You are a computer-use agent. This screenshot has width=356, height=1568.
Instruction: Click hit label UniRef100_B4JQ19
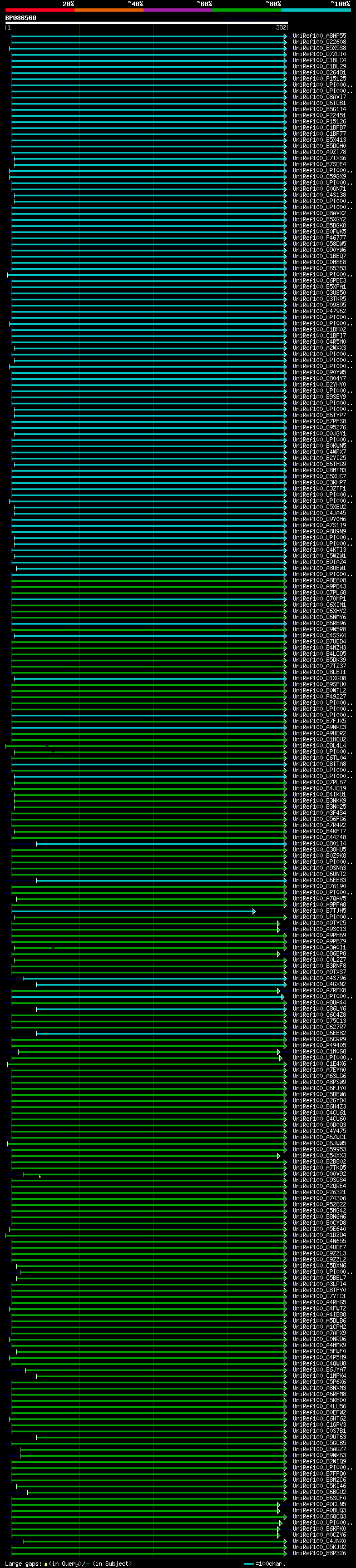(x=319, y=789)
